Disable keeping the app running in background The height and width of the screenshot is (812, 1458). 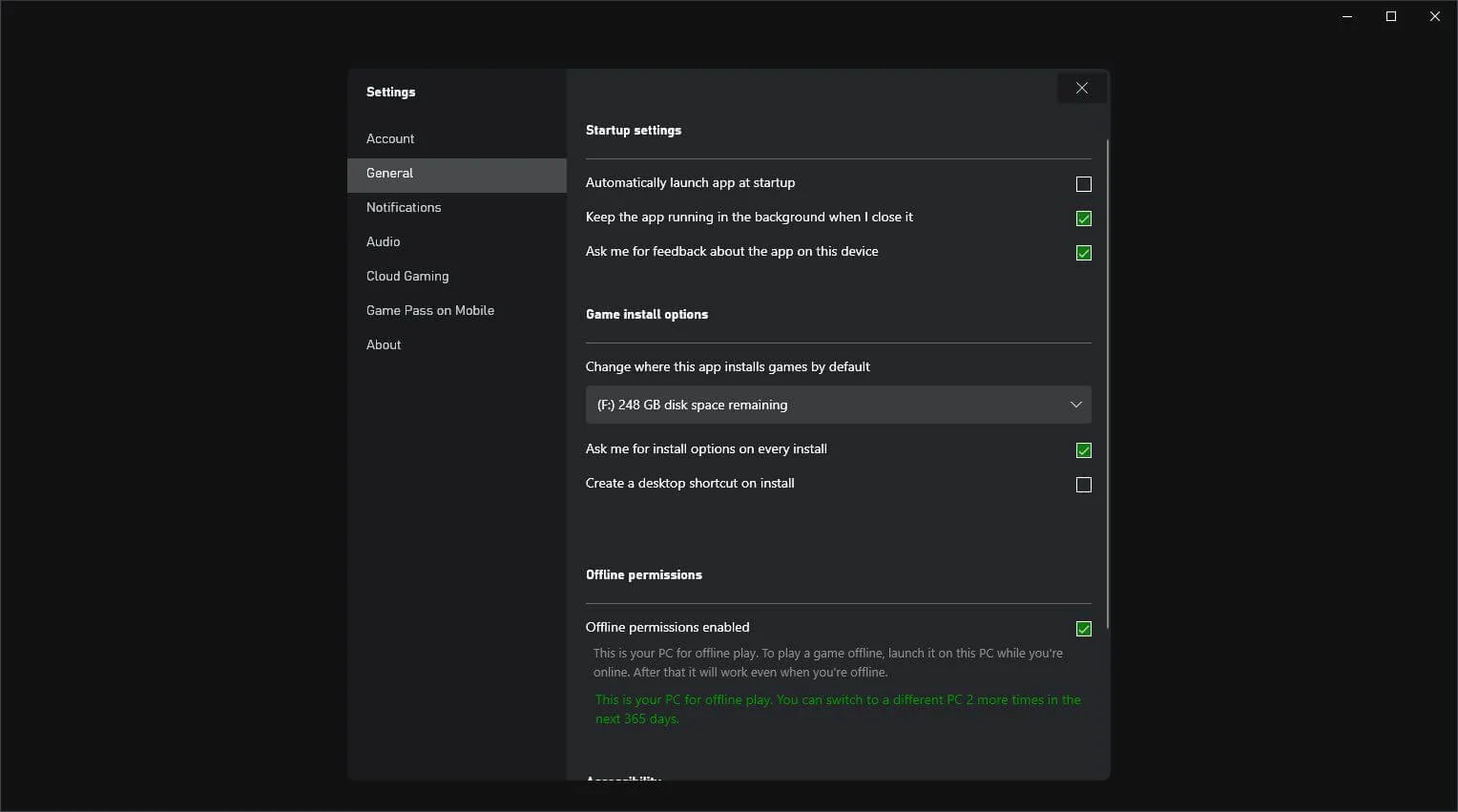tap(1083, 218)
